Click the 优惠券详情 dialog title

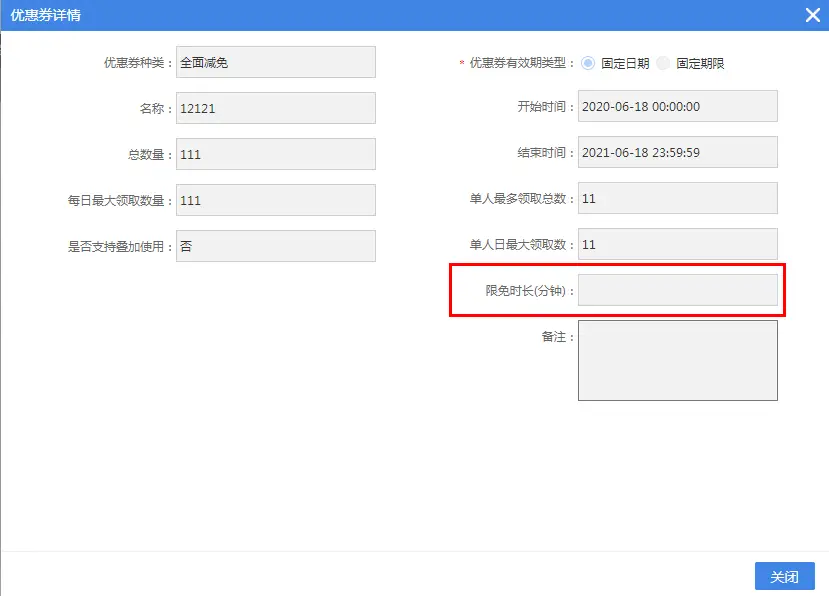(46, 15)
